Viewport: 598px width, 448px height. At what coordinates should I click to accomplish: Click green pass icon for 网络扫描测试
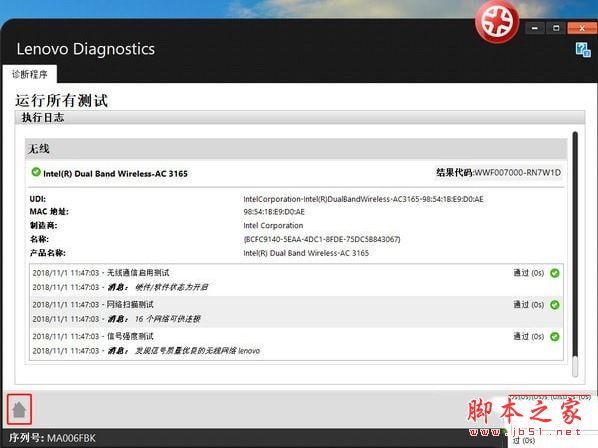(555, 305)
